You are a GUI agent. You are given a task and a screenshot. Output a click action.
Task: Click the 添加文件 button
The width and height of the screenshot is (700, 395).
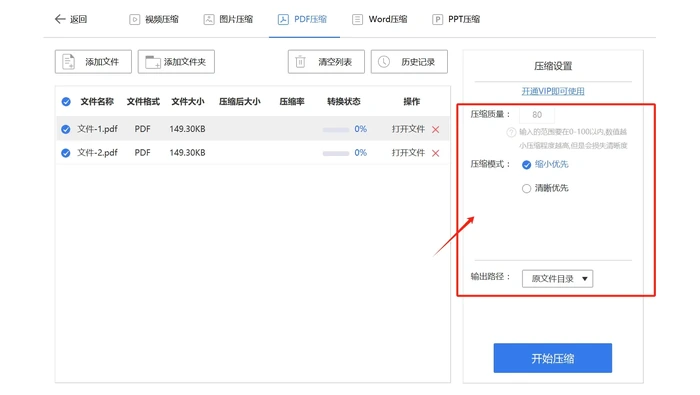point(93,62)
